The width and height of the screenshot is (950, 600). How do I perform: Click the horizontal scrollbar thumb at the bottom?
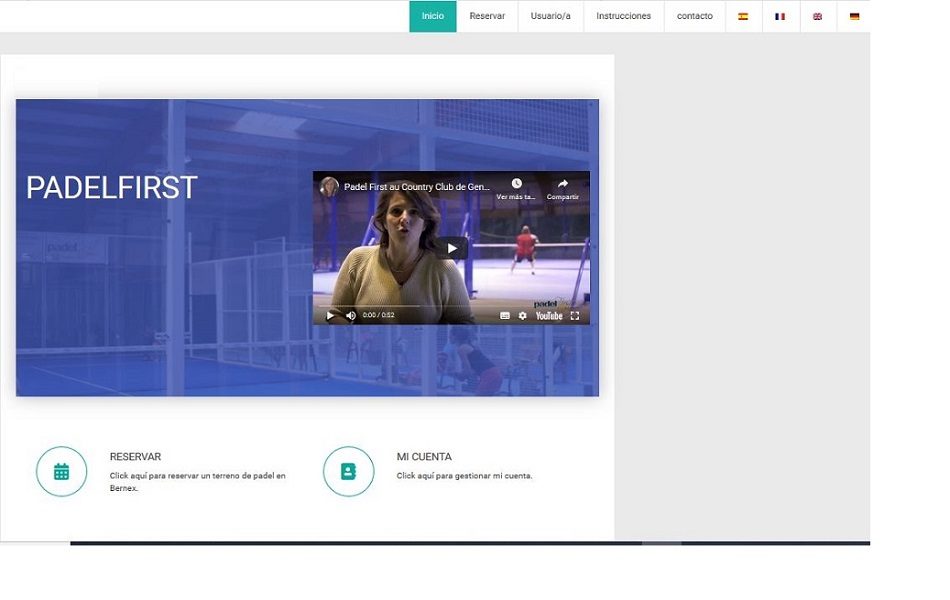pos(661,543)
